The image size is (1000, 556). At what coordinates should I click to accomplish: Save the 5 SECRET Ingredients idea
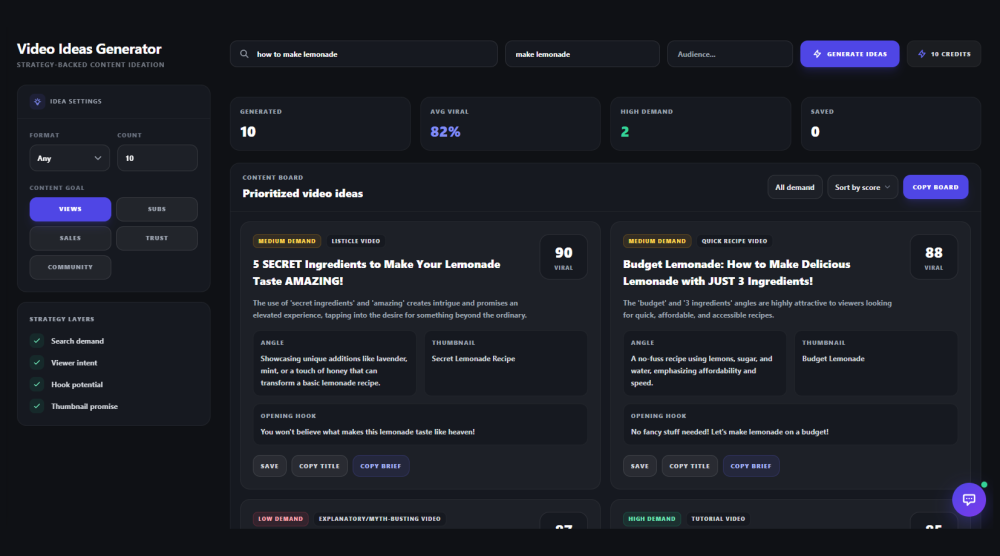coord(269,466)
